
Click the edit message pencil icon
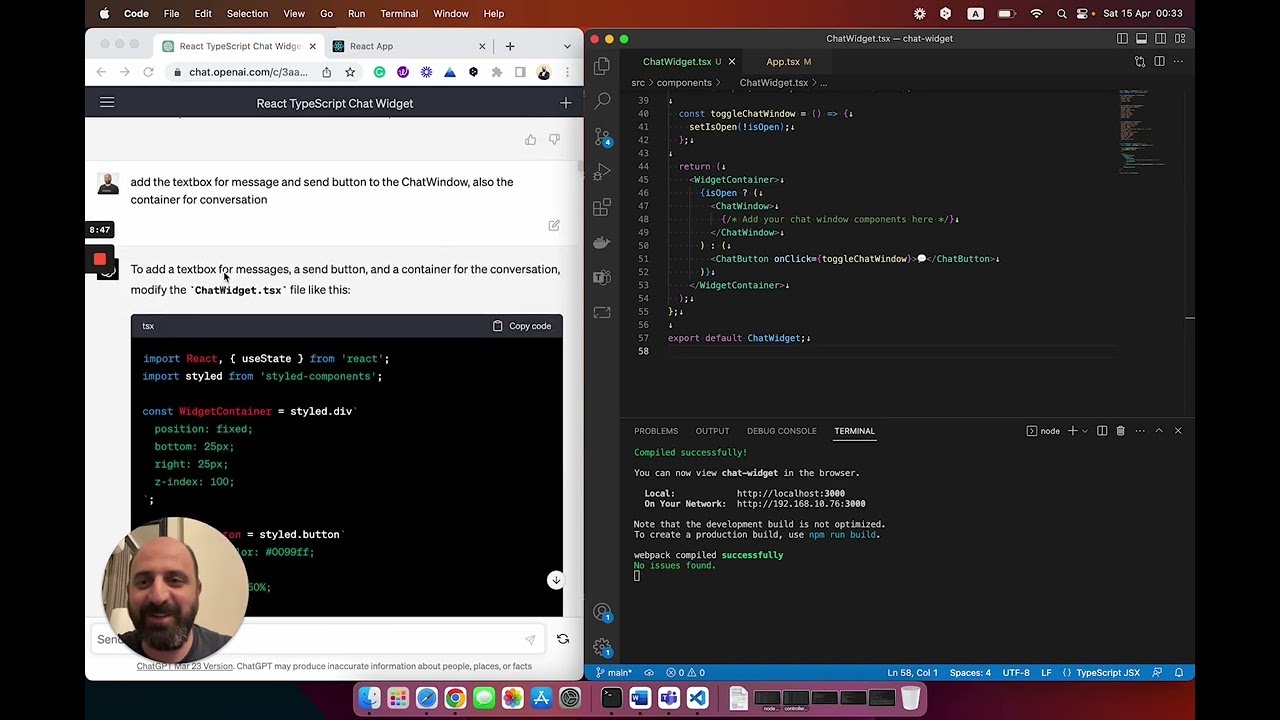coord(554,226)
